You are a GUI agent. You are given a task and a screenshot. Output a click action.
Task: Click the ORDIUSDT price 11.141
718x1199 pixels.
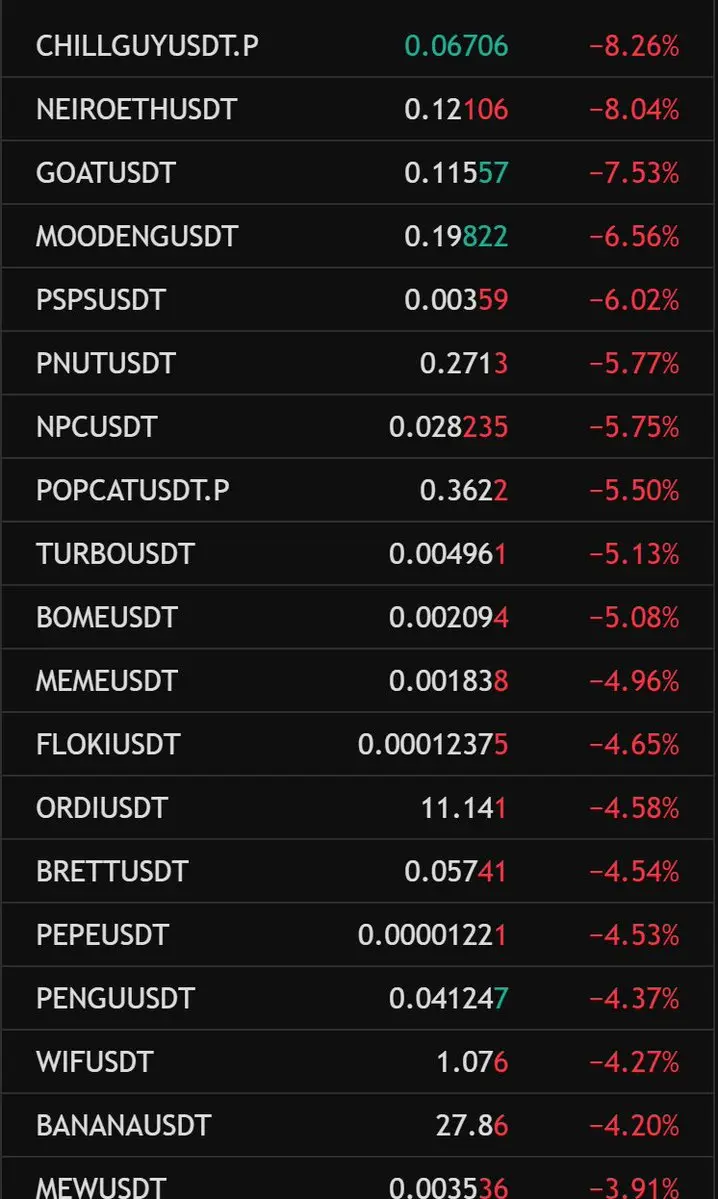pyautogui.click(x=464, y=807)
